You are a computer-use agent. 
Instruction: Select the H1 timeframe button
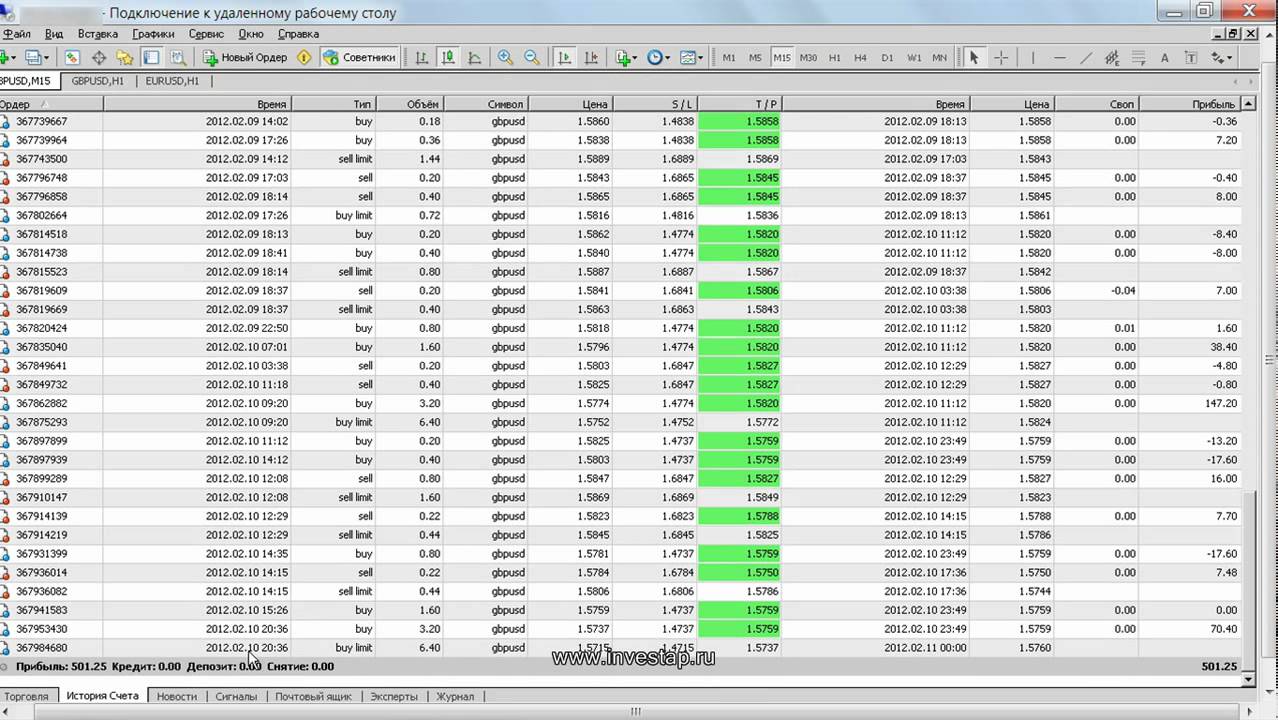point(834,58)
